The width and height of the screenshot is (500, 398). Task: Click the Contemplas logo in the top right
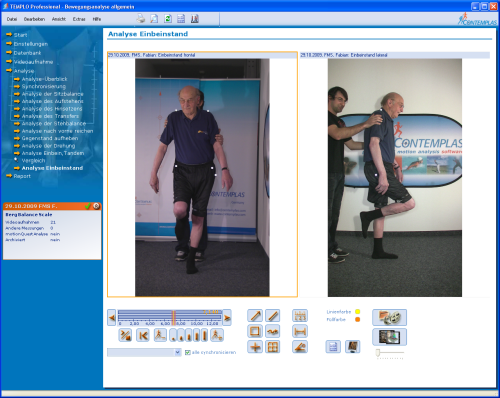pos(478,19)
